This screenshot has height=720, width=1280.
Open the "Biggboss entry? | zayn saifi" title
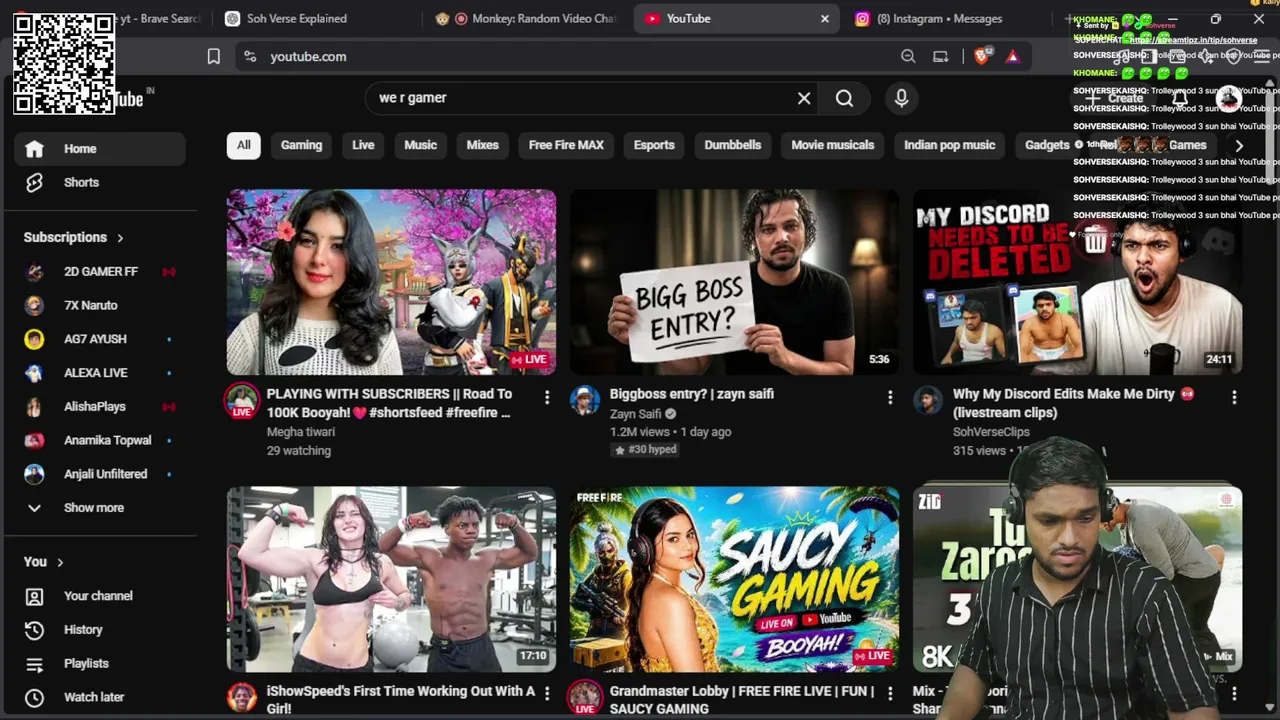tap(692, 394)
